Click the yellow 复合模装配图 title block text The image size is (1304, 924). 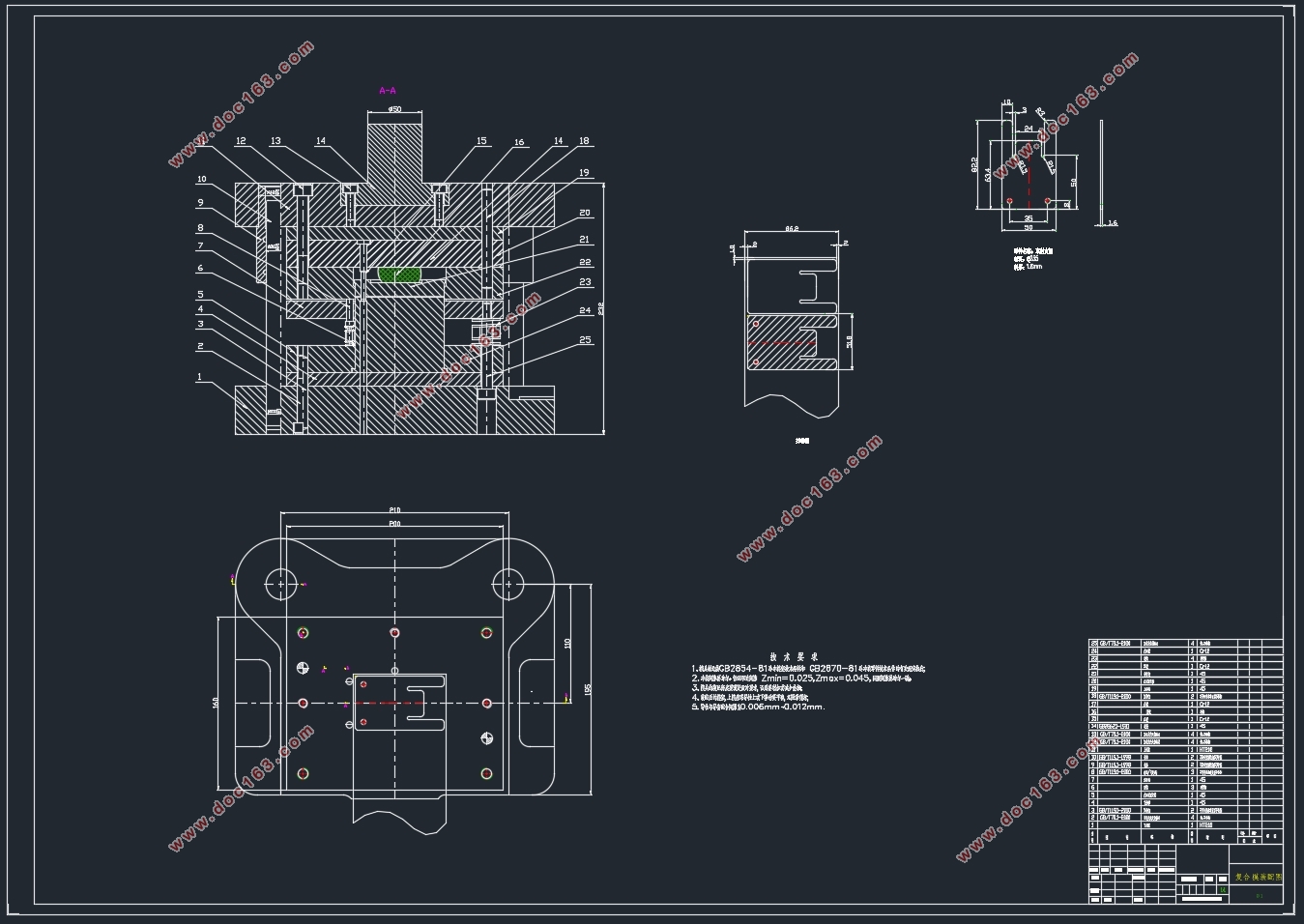click(1259, 877)
